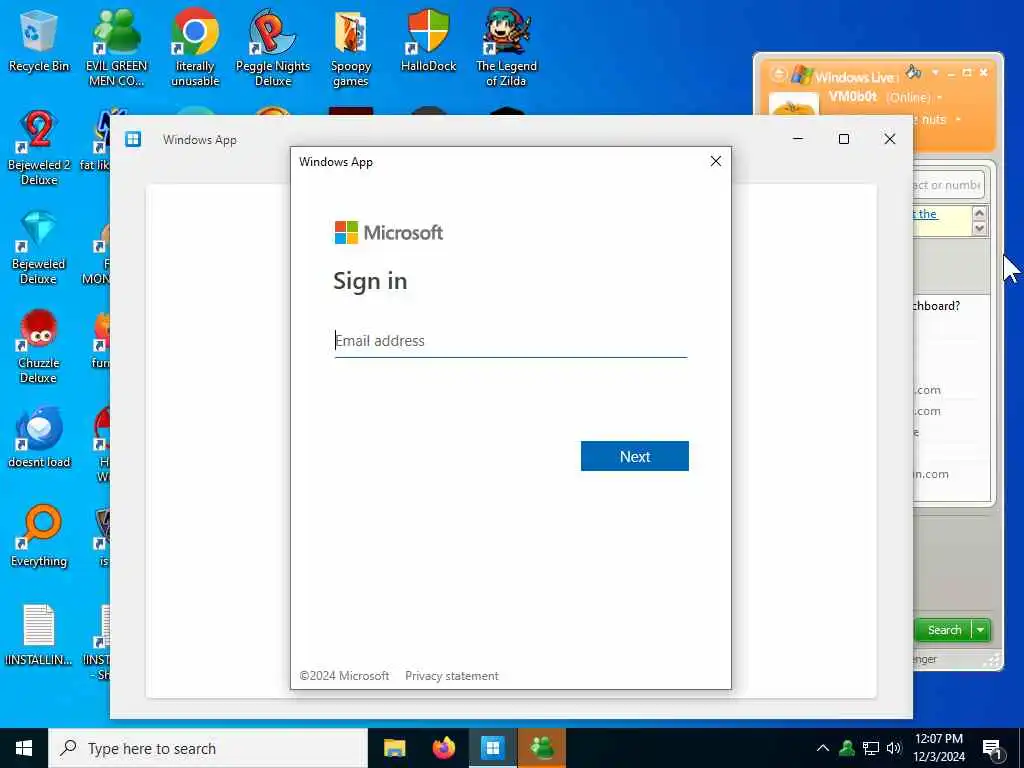This screenshot has width=1024, height=768.
Task: Open Messenger title bar menu dropdown arrow
Action: (935, 72)
